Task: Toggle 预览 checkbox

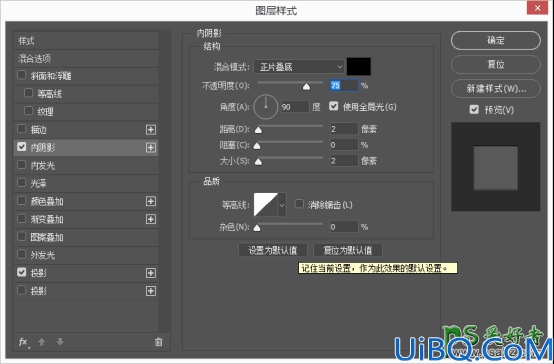Action: pos(474,110)
